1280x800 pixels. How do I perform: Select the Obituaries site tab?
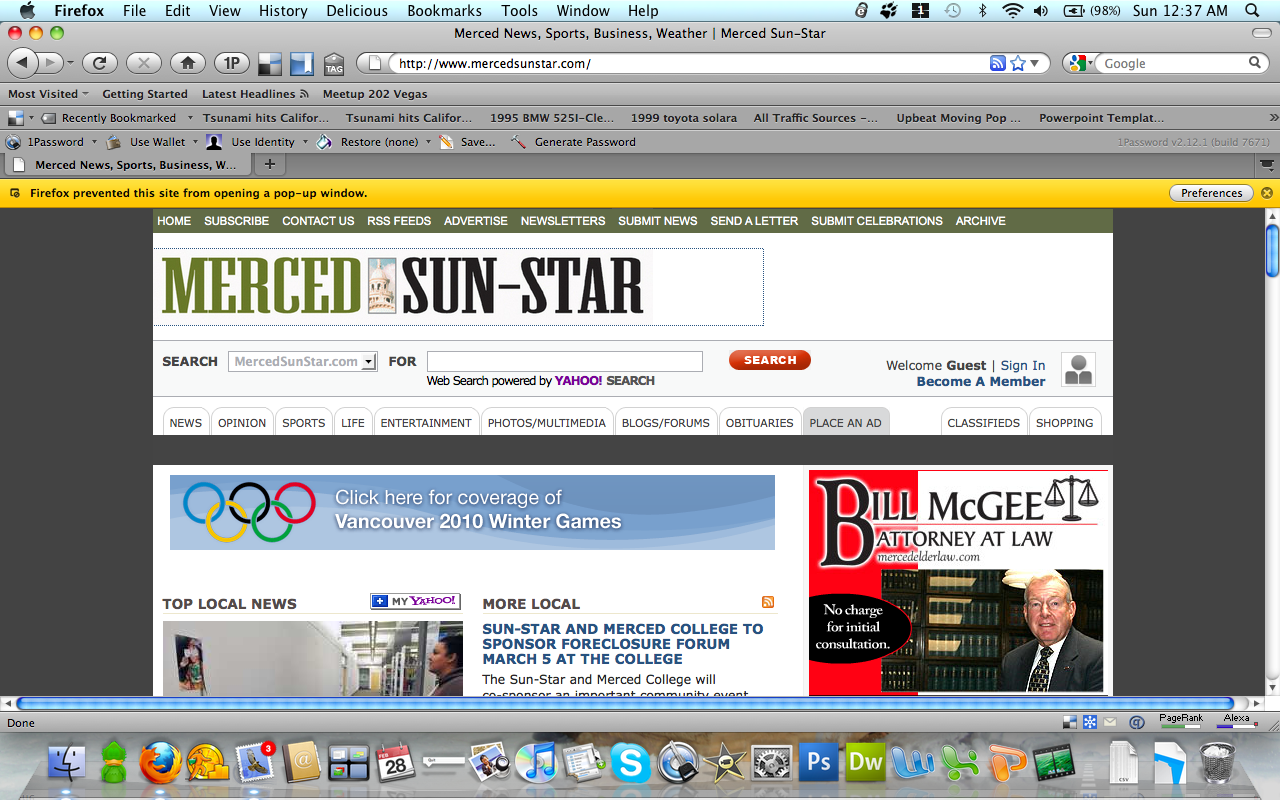click(759, 422)
